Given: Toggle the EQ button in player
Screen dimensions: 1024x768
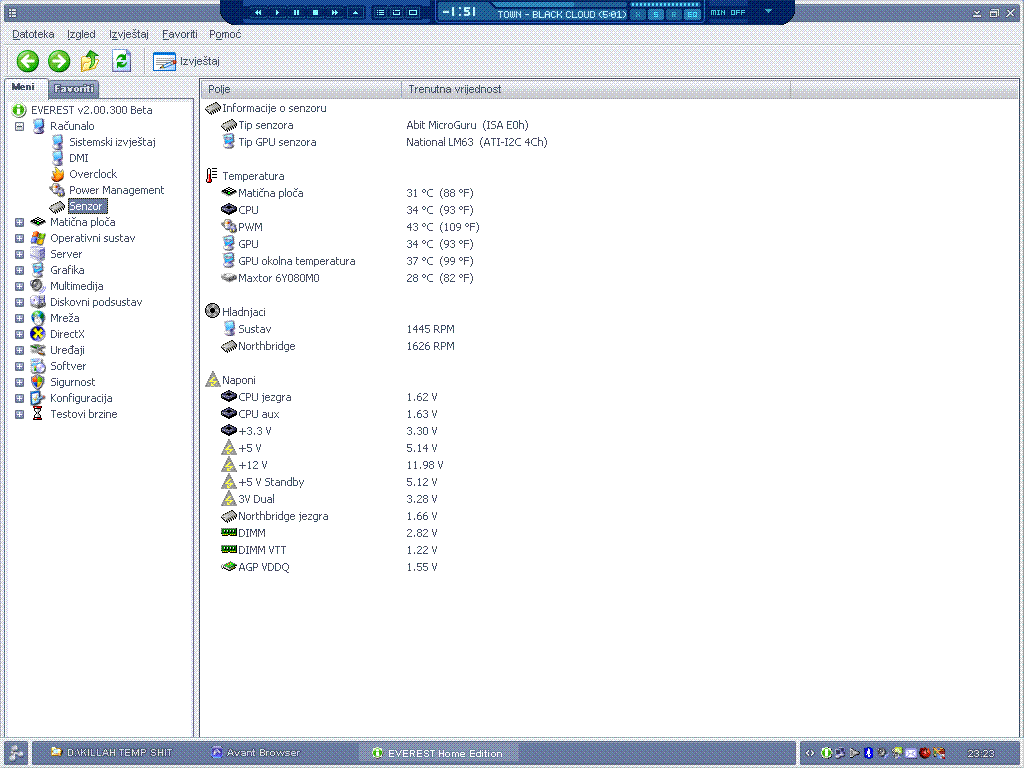Looking at the screenshot, I should 691,14.
